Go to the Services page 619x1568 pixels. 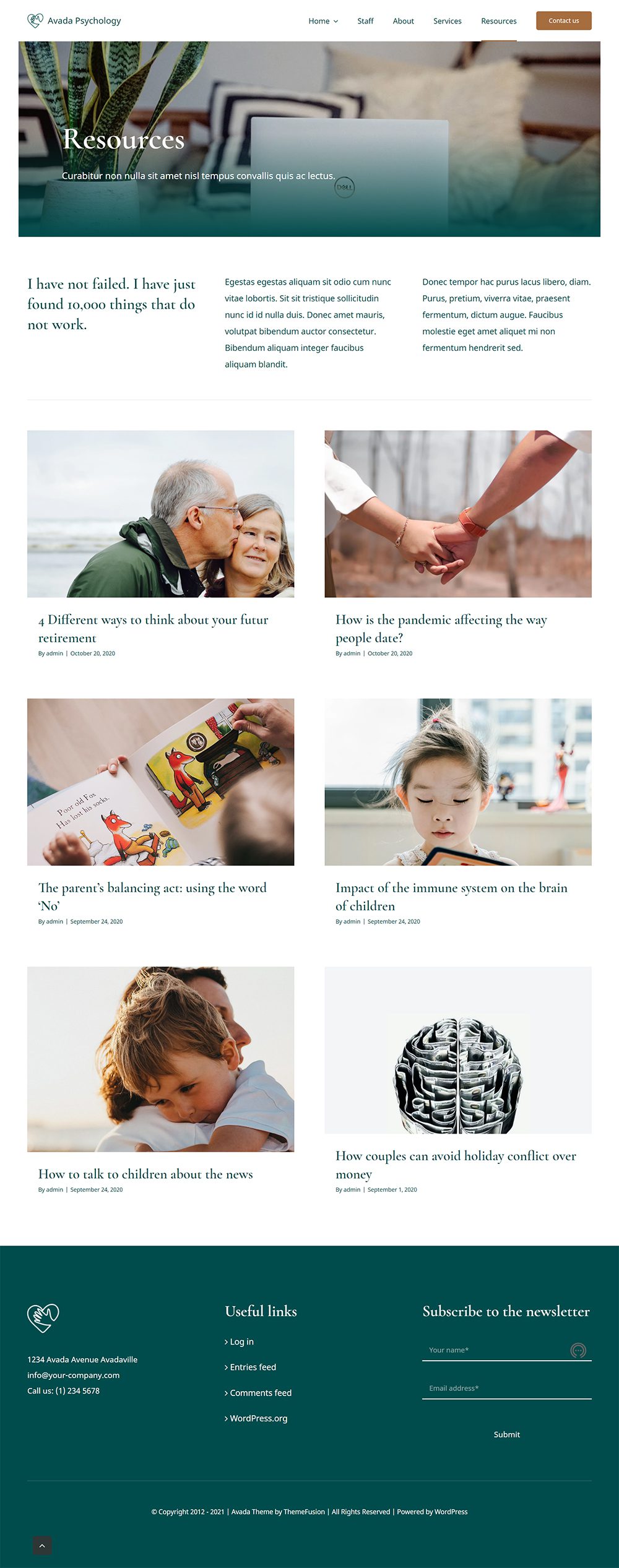click(x=447, y=21)
